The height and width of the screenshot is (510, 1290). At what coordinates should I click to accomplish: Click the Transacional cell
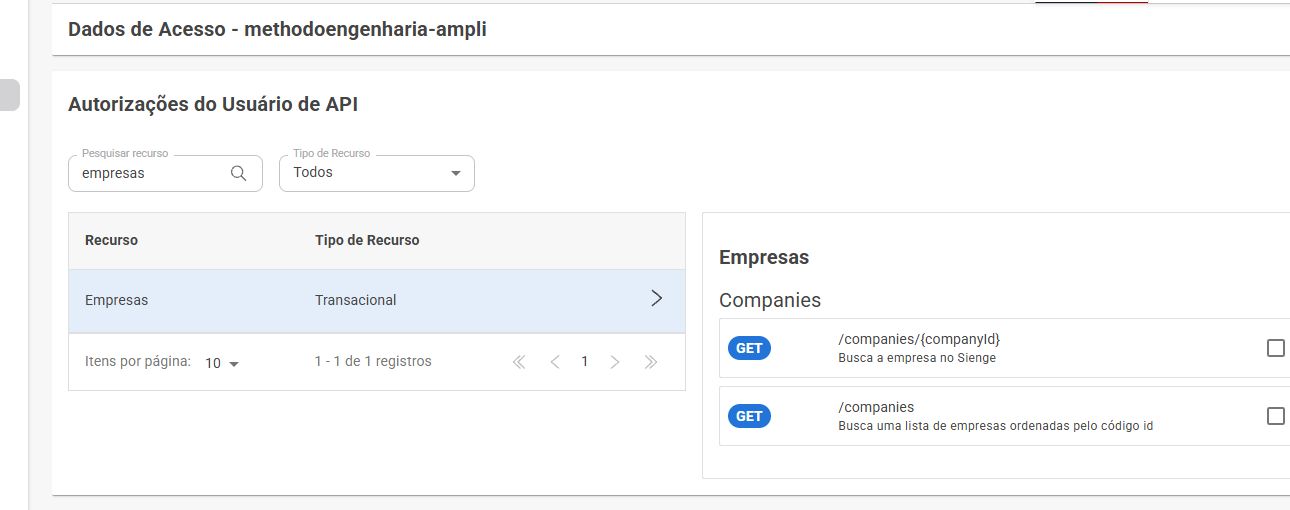tap(355, 300)
